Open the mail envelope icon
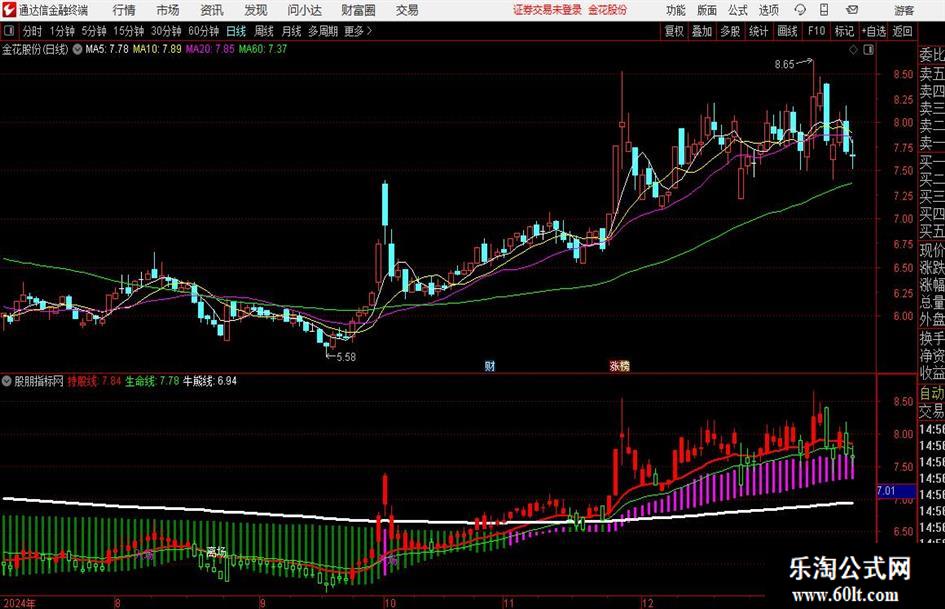The height and width of the screenshot is (609, 945). coord(852,10)
